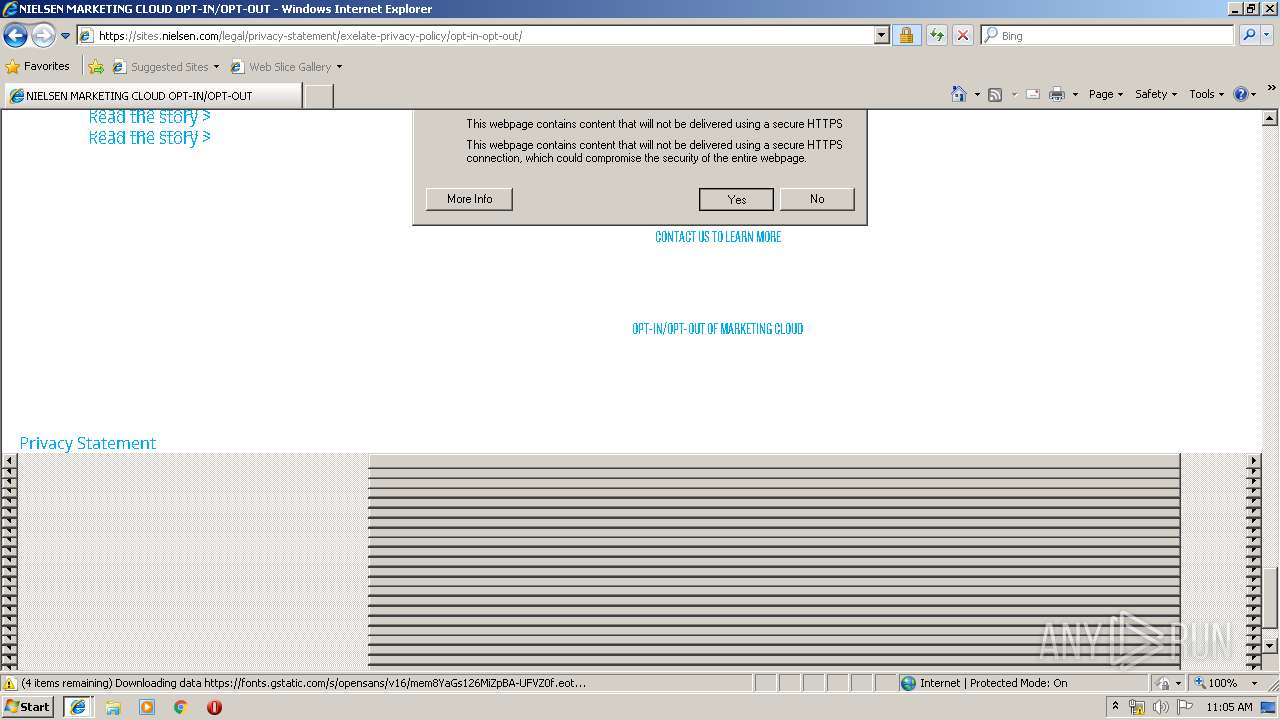Image resolution: width=1280 pixels, height=720 pixels.
Task: Open the Favorites center
Action: coord(38,67)
